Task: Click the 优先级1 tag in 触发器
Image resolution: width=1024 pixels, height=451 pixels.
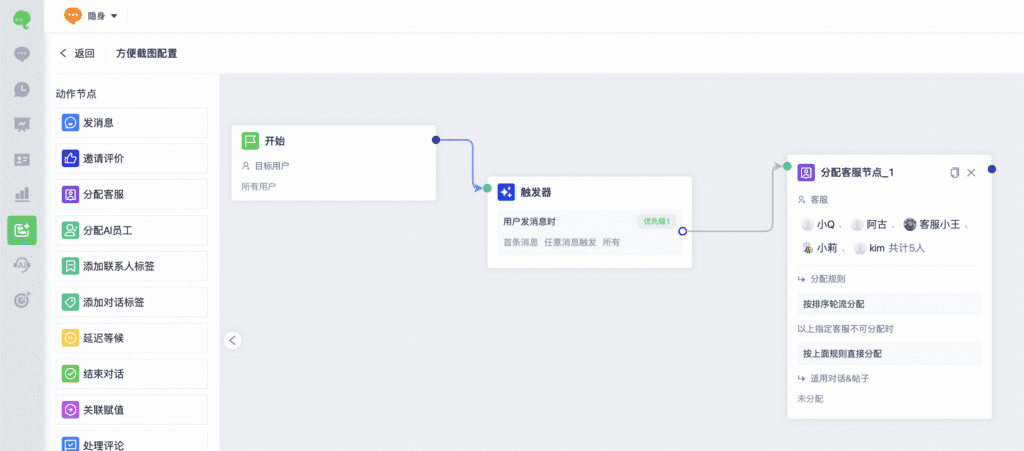Action: pos(657,221)
